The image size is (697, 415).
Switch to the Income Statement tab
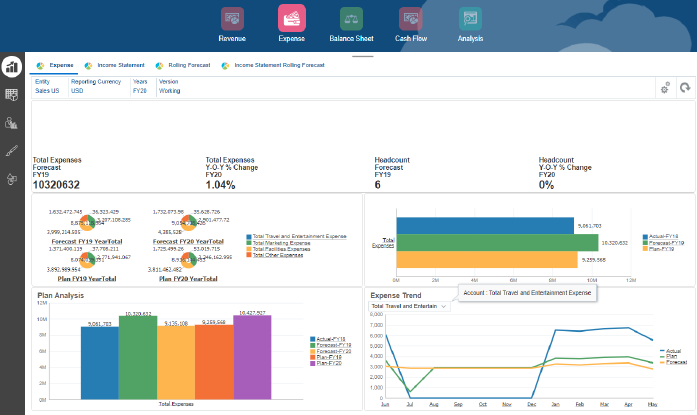120,64
